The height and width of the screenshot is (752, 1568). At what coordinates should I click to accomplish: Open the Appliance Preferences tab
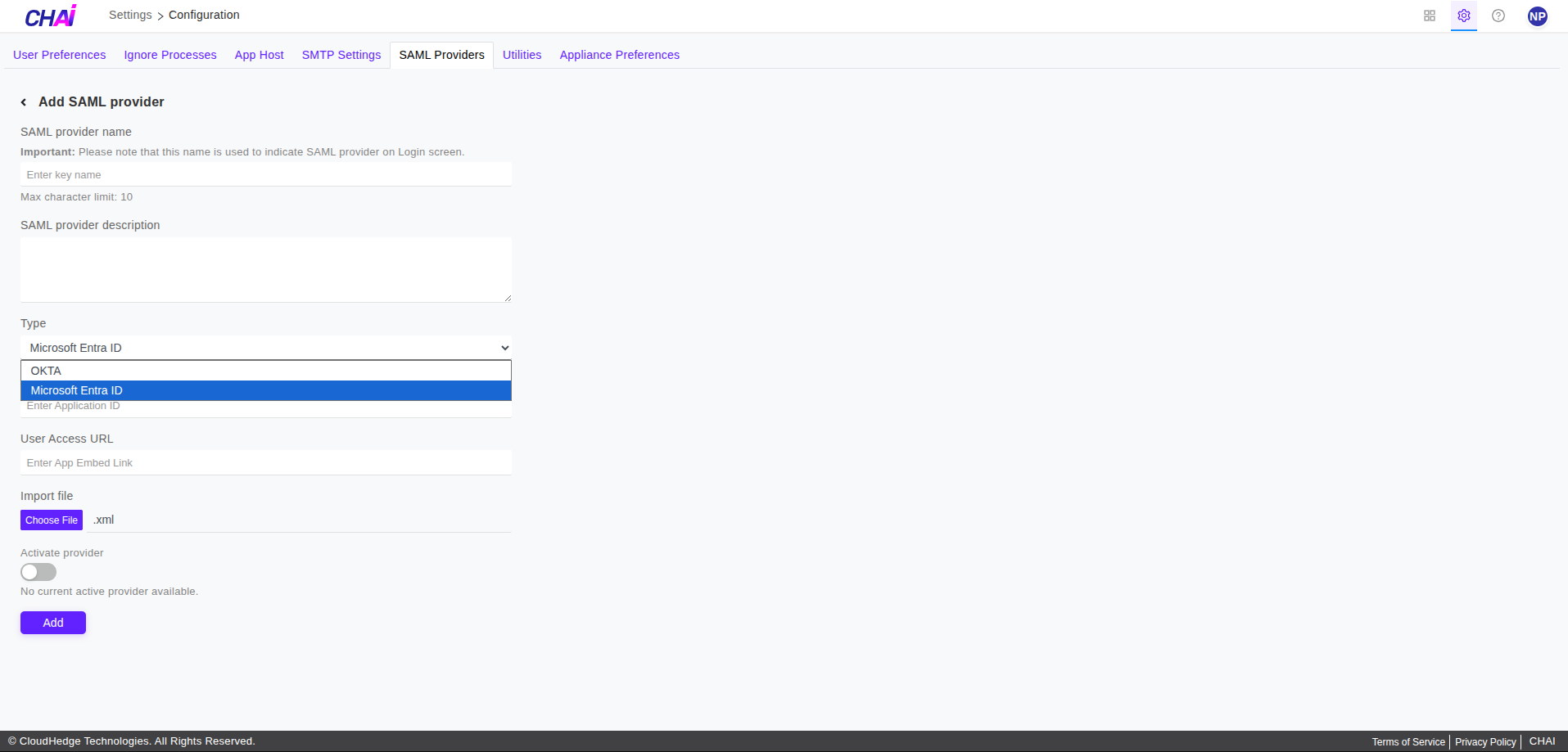point(619,55)
